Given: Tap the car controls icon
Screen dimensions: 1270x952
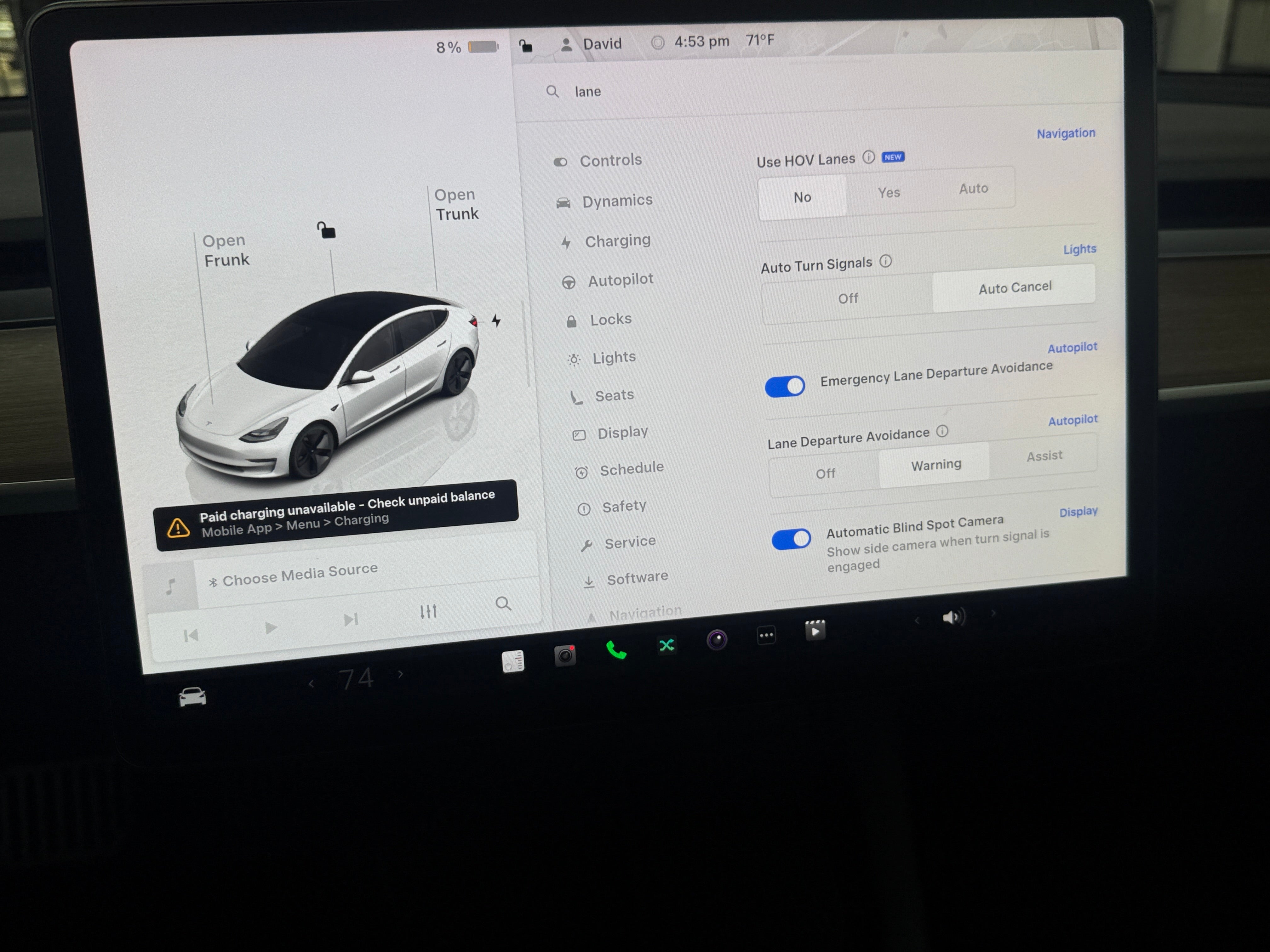Looking at the screenshot, I should 192,697.
